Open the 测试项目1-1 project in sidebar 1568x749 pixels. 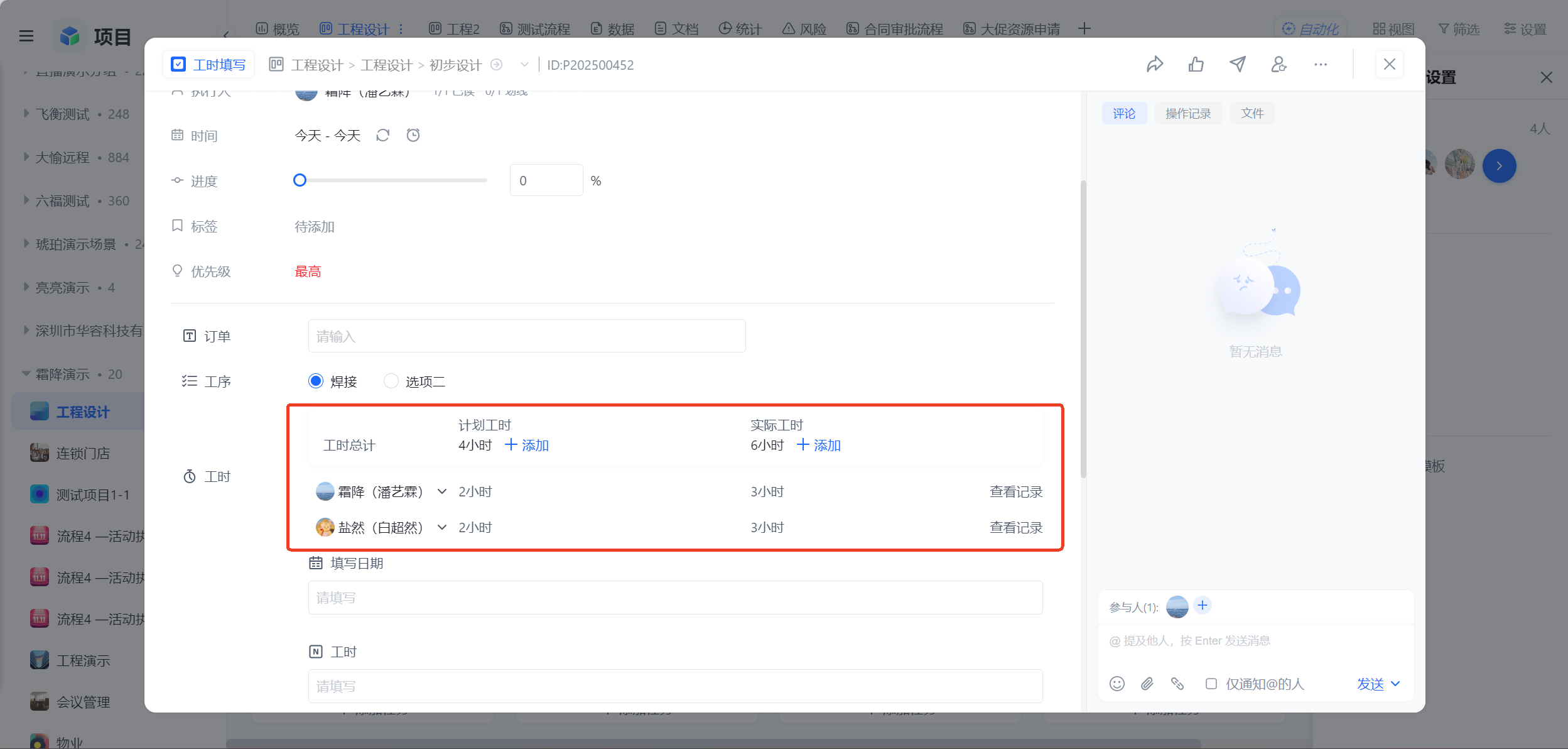(x=82, y=495)
